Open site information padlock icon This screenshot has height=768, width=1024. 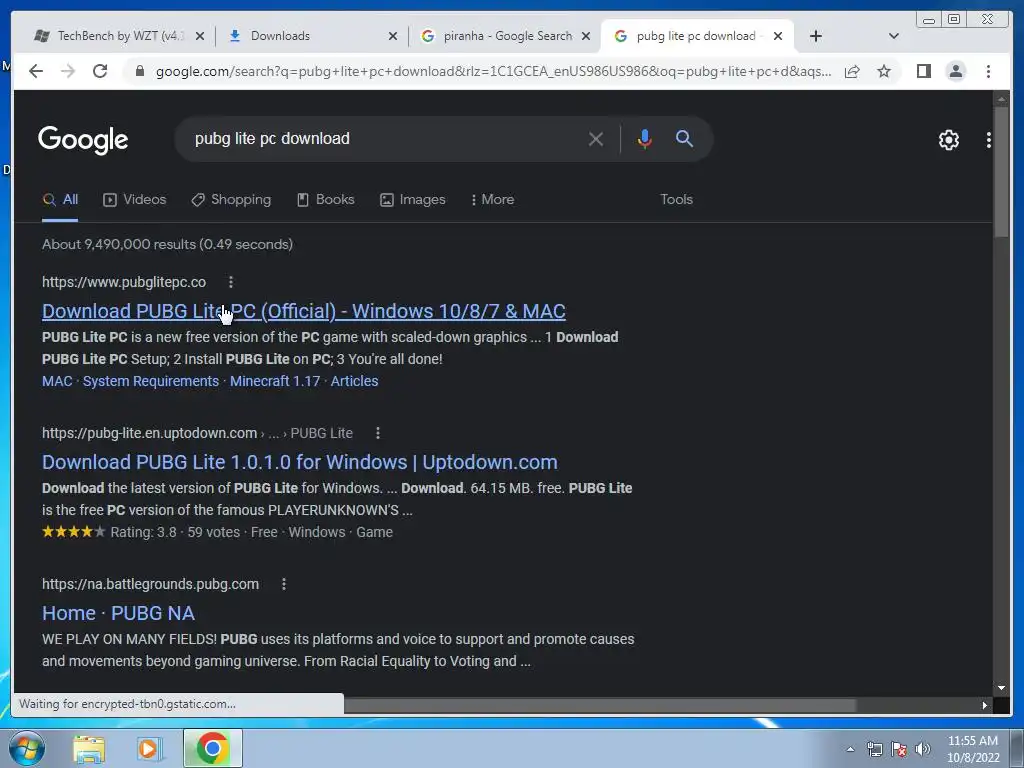(139, 71)
